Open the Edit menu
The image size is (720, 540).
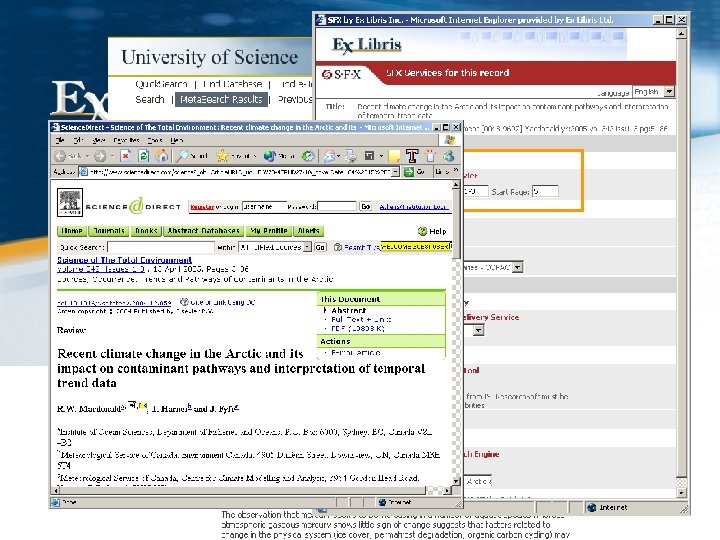pos(78,140)
